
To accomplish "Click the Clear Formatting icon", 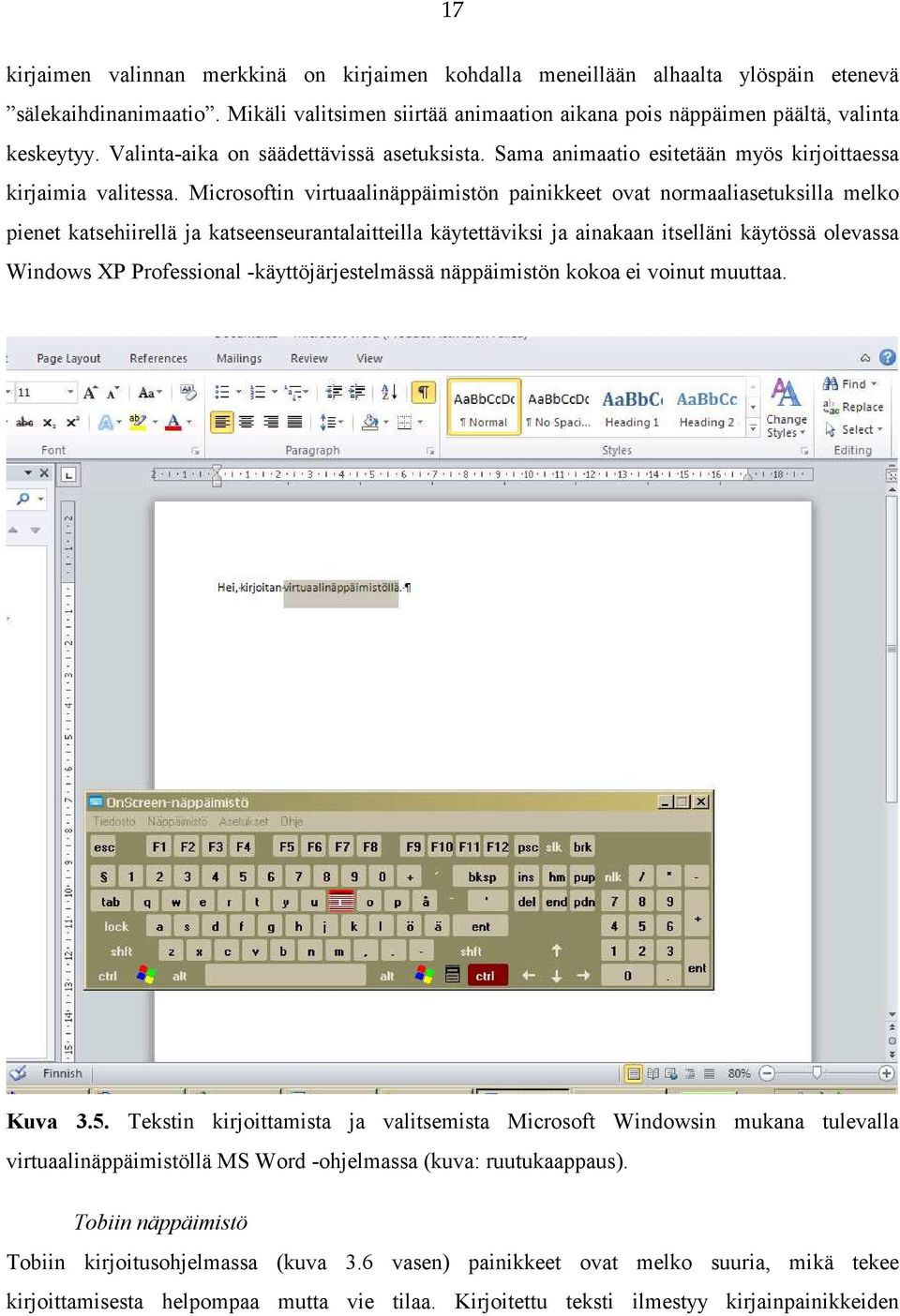I will click(187, 392).
